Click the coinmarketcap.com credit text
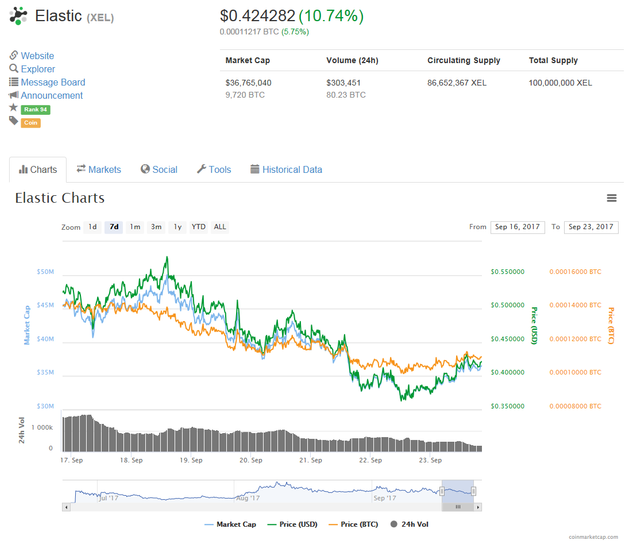 click(x=593, y=537)
